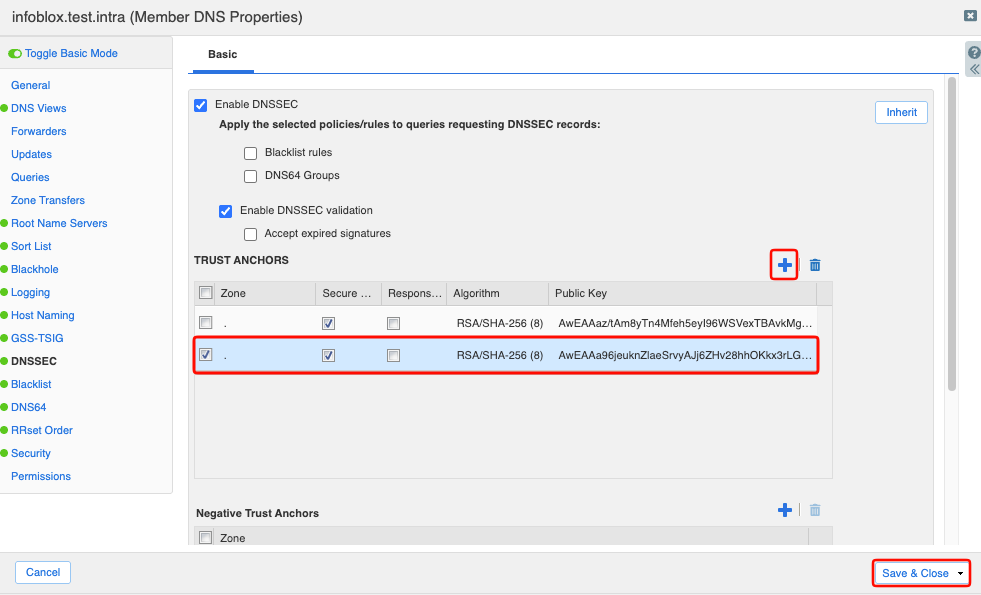Collapse the side help panel double-chevron

974,69
